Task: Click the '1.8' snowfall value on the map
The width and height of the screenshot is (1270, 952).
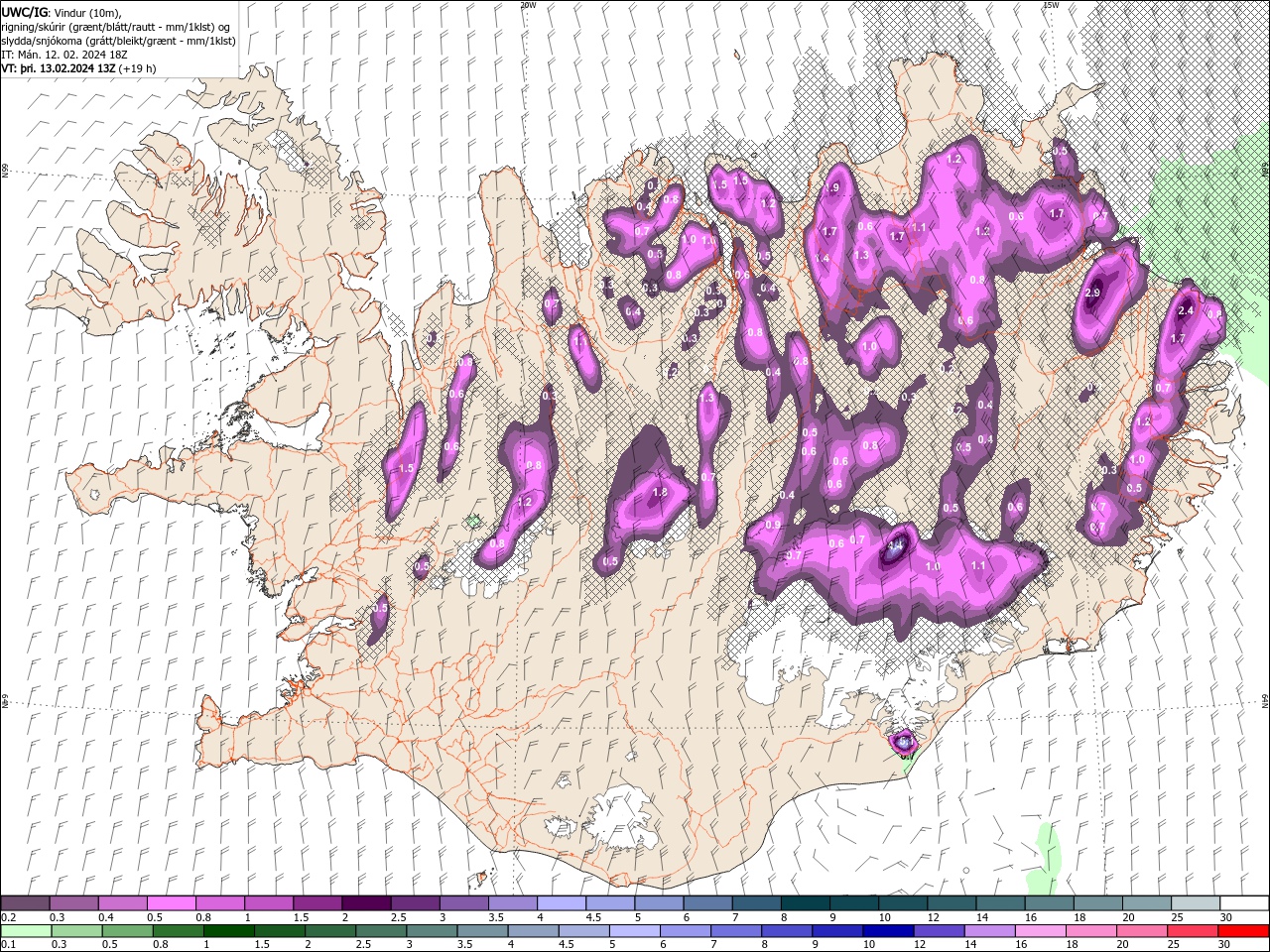Action: coord(660,492)
